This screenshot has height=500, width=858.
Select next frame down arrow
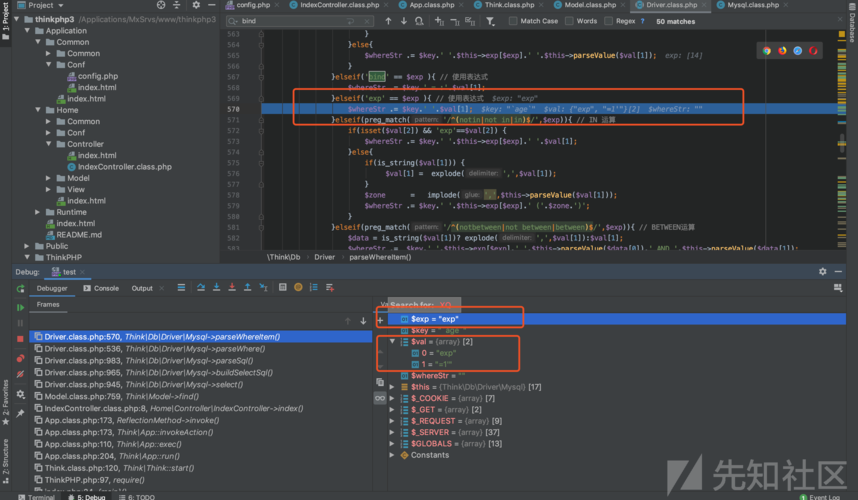pyautogui.click(x=363, y=321)
